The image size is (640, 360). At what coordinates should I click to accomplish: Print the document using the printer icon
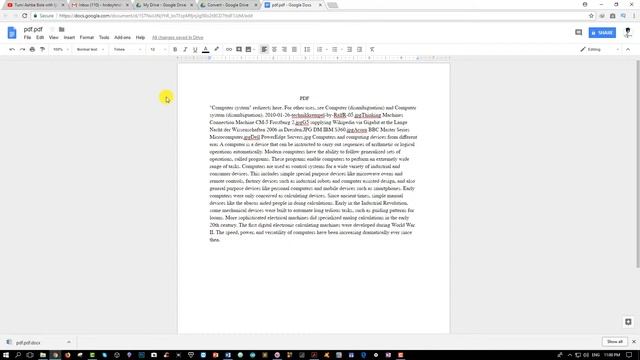pos(32,49)
